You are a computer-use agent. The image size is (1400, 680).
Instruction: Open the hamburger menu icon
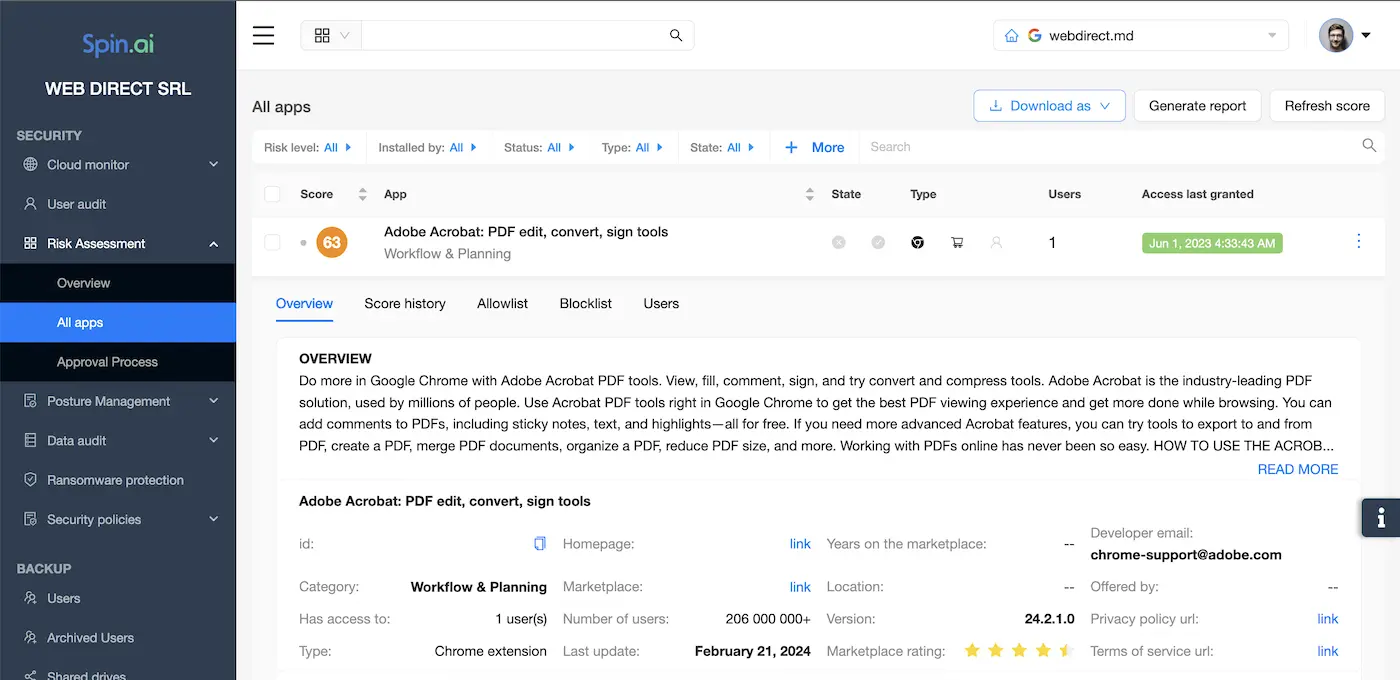263,36
